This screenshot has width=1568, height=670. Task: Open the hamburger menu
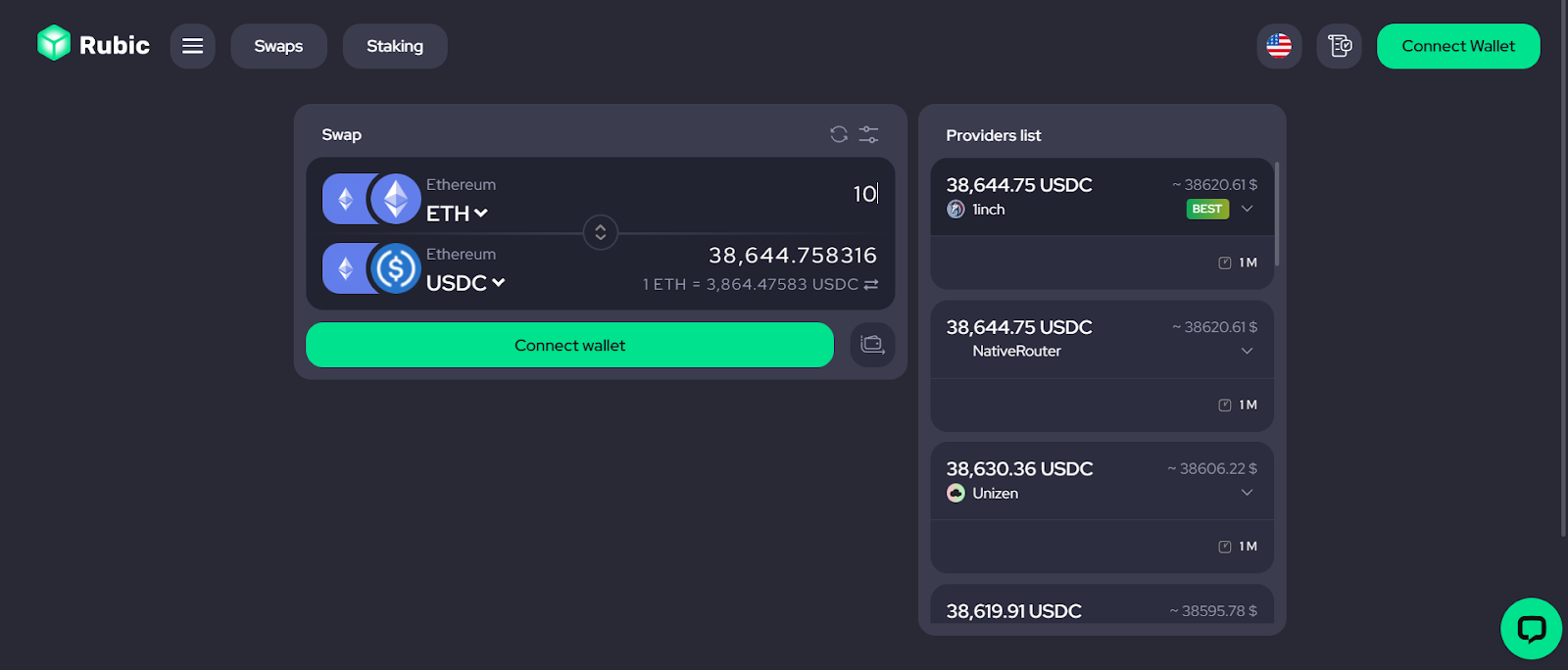coord(192,46)
